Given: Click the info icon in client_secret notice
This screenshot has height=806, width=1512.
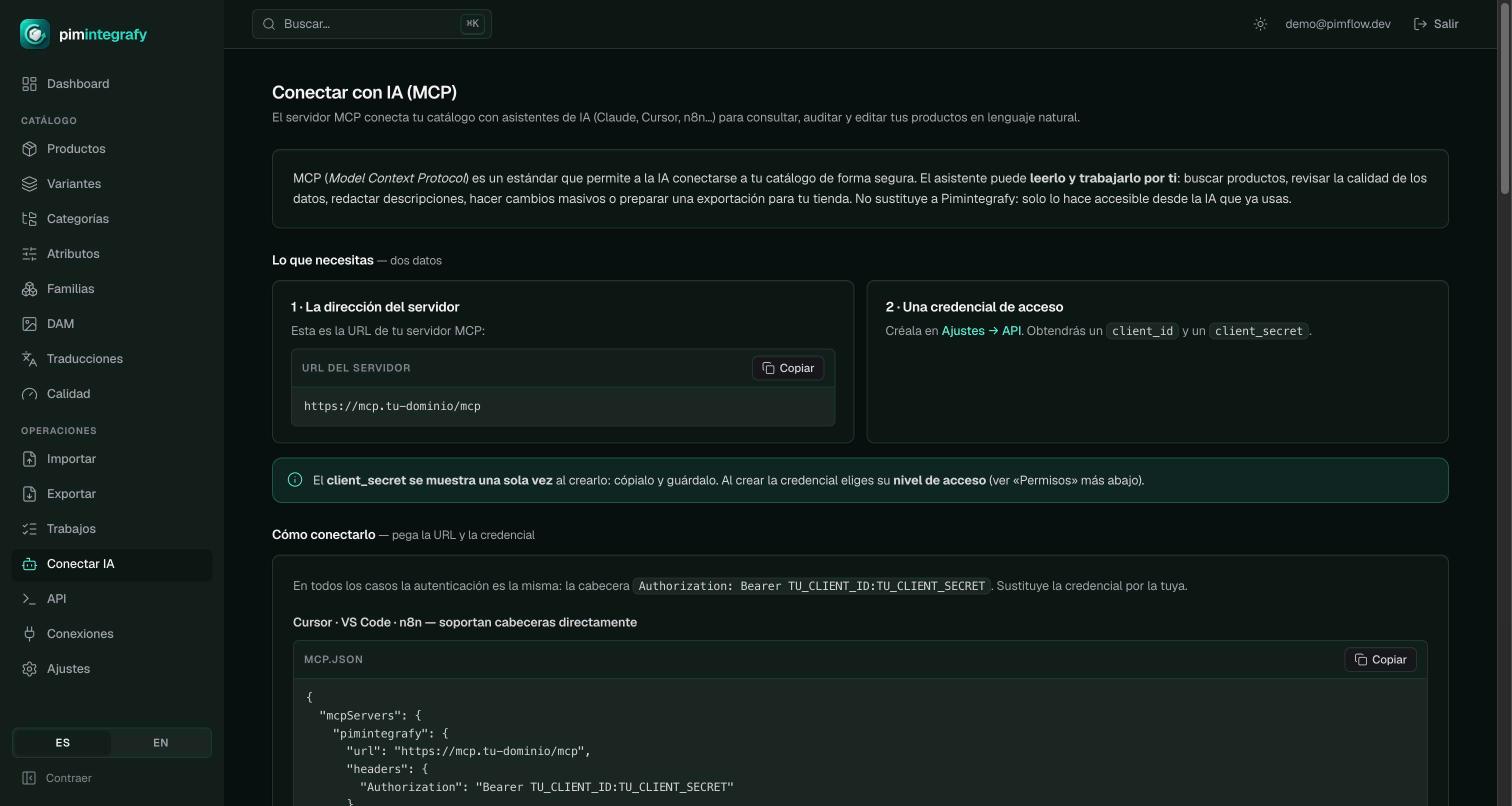Looking at the screenshot, I should 295,480.
